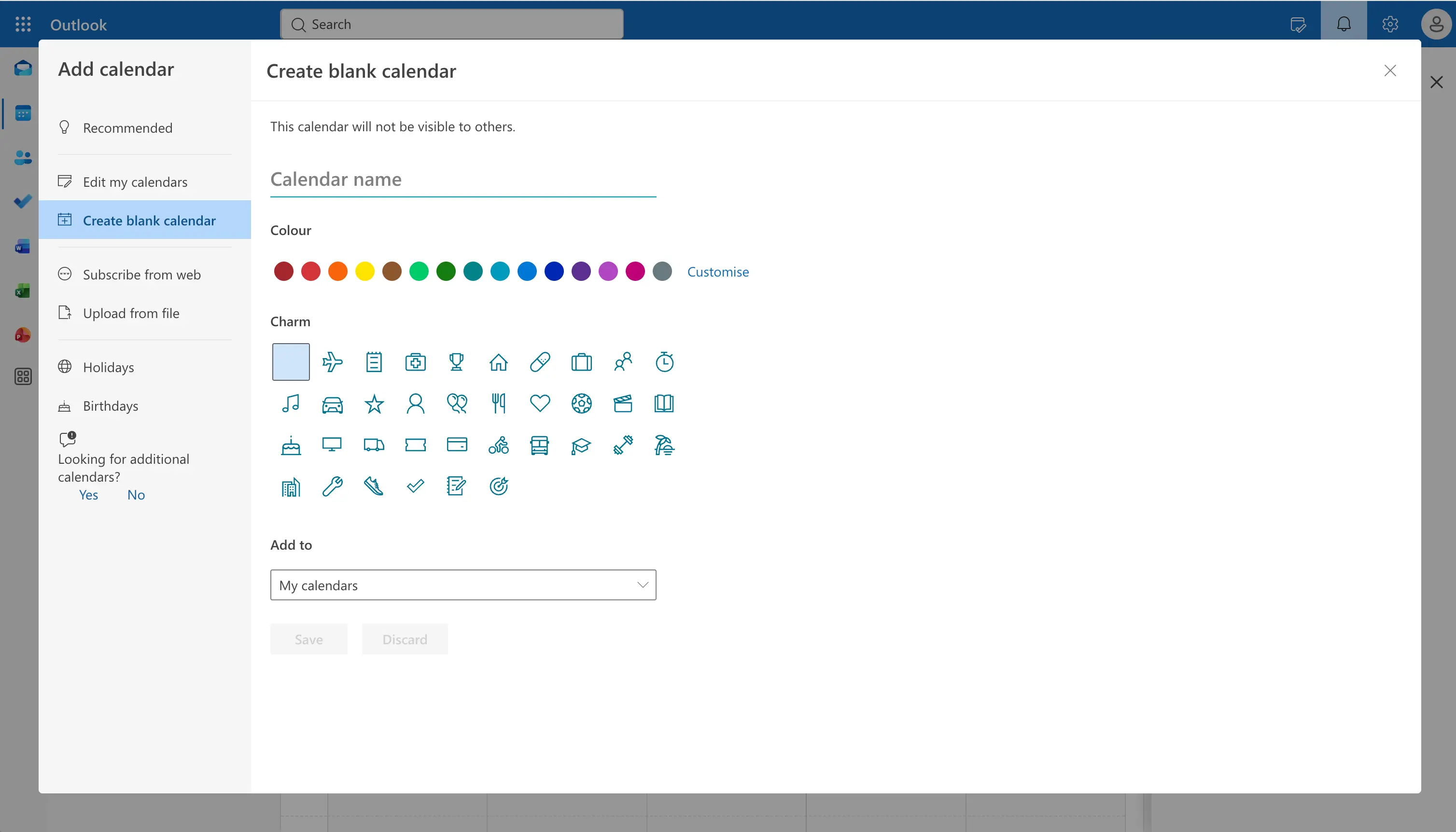Viewport: 1456px width, 832px height.
Task: Focus the Calendar name field
Action: [x=463, y=180]
